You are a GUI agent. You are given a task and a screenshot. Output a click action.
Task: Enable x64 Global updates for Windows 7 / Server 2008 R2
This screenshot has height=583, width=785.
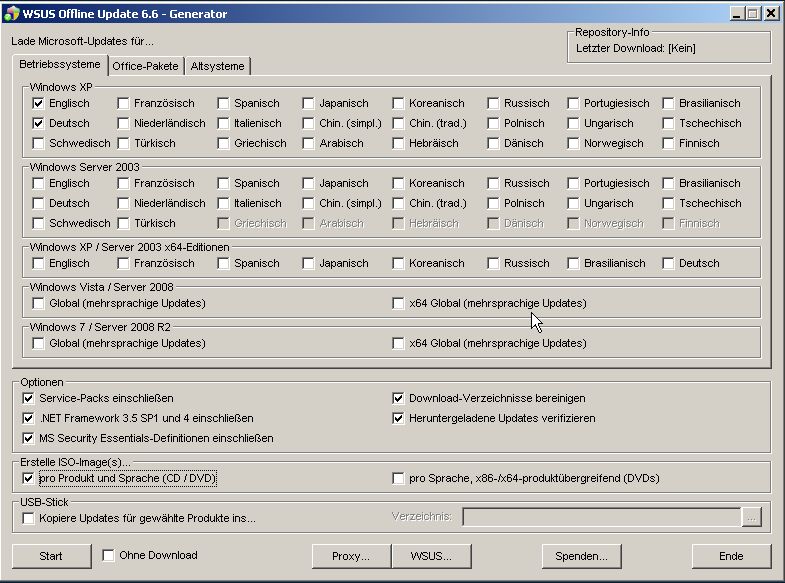399,343
